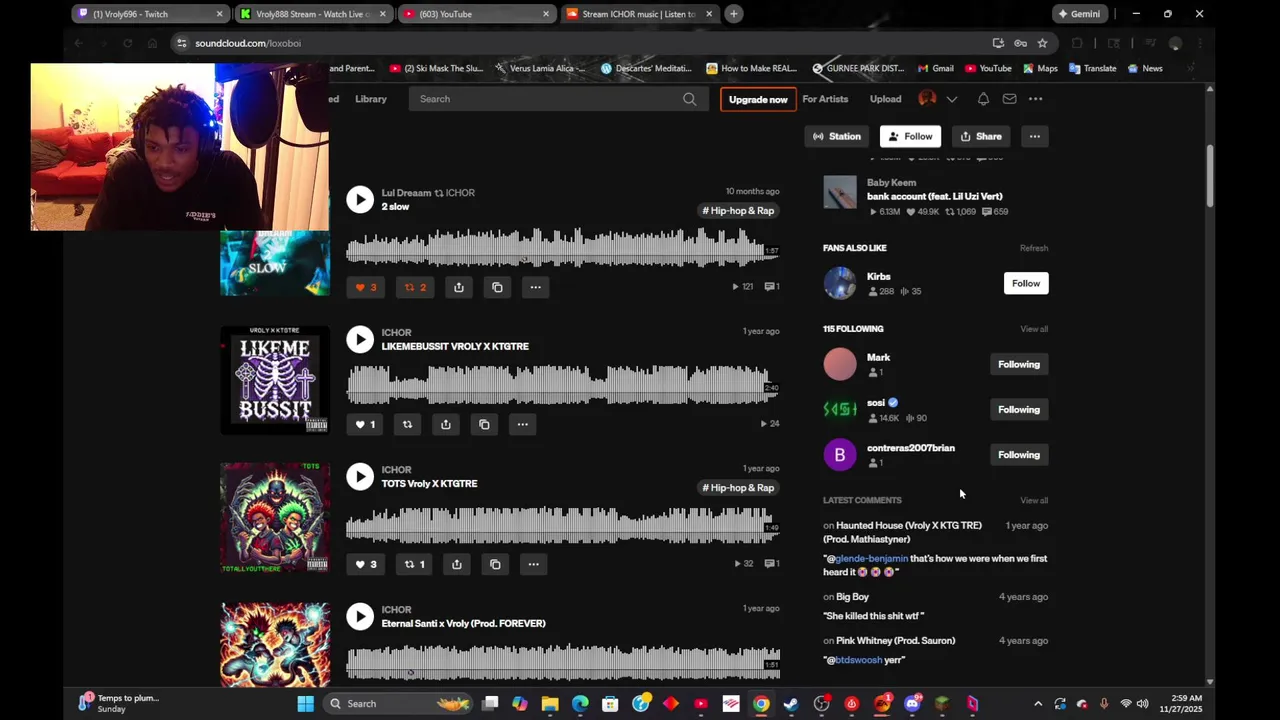Play LIKEMEBUSSIT VROLY X KTGTRE track
Image resolution: width=1280 pixels, height=720 pixels.
click(360, 339)
